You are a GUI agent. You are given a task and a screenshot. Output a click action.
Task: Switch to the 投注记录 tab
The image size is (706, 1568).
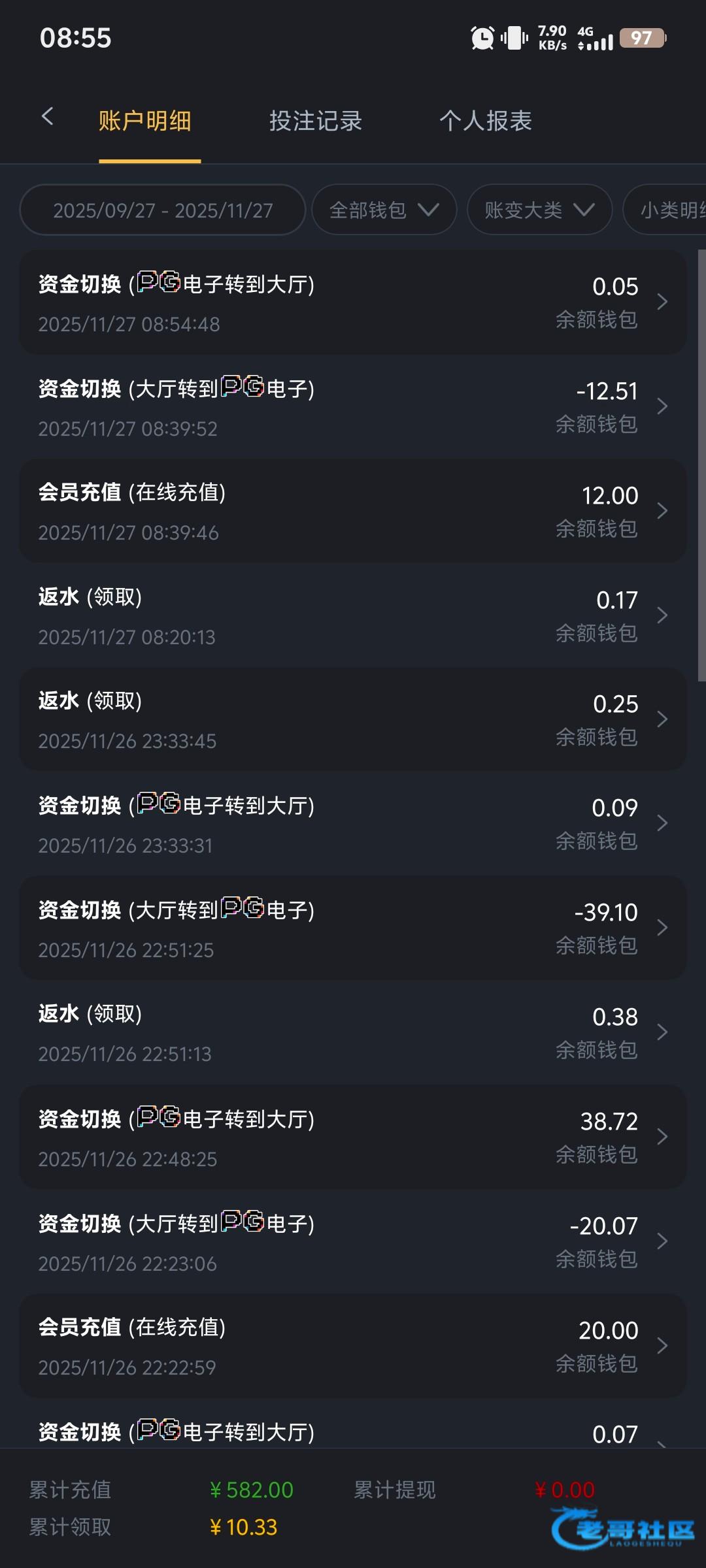point(315,121)
